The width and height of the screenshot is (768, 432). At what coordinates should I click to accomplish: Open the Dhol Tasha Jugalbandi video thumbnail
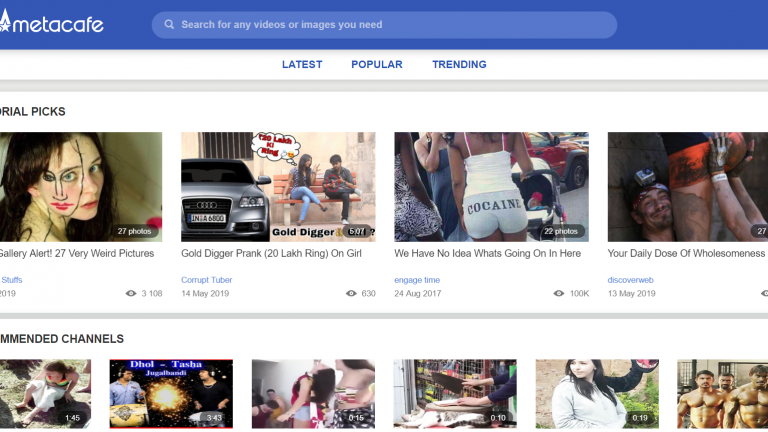171,394
